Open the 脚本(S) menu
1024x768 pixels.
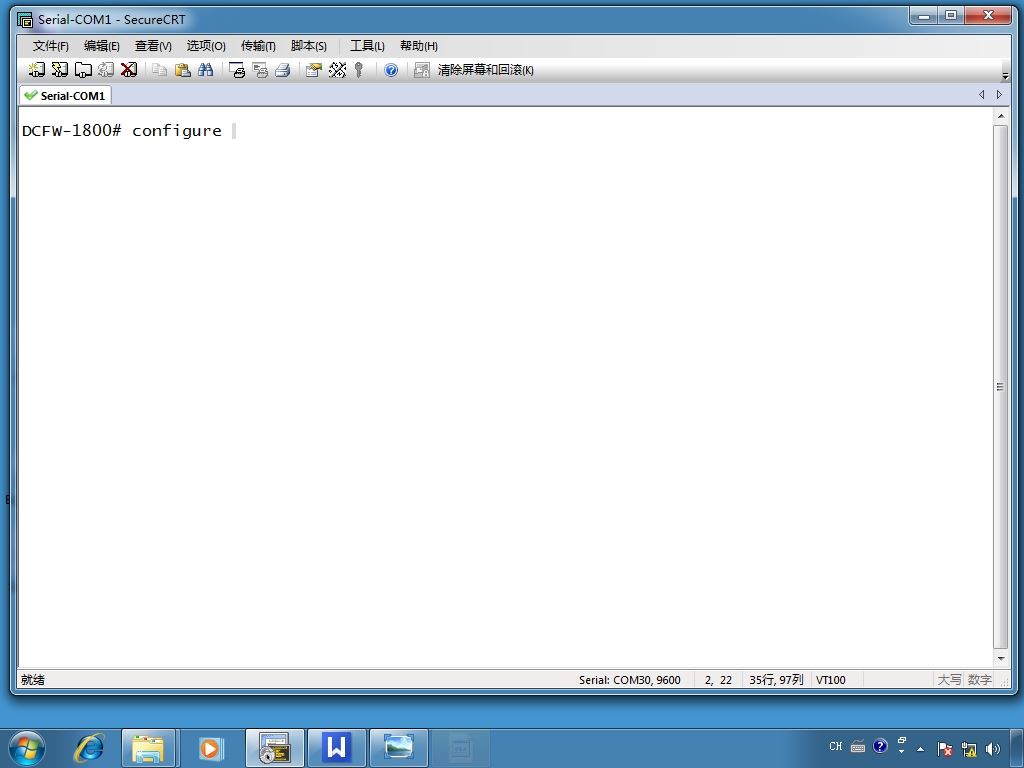308,46
